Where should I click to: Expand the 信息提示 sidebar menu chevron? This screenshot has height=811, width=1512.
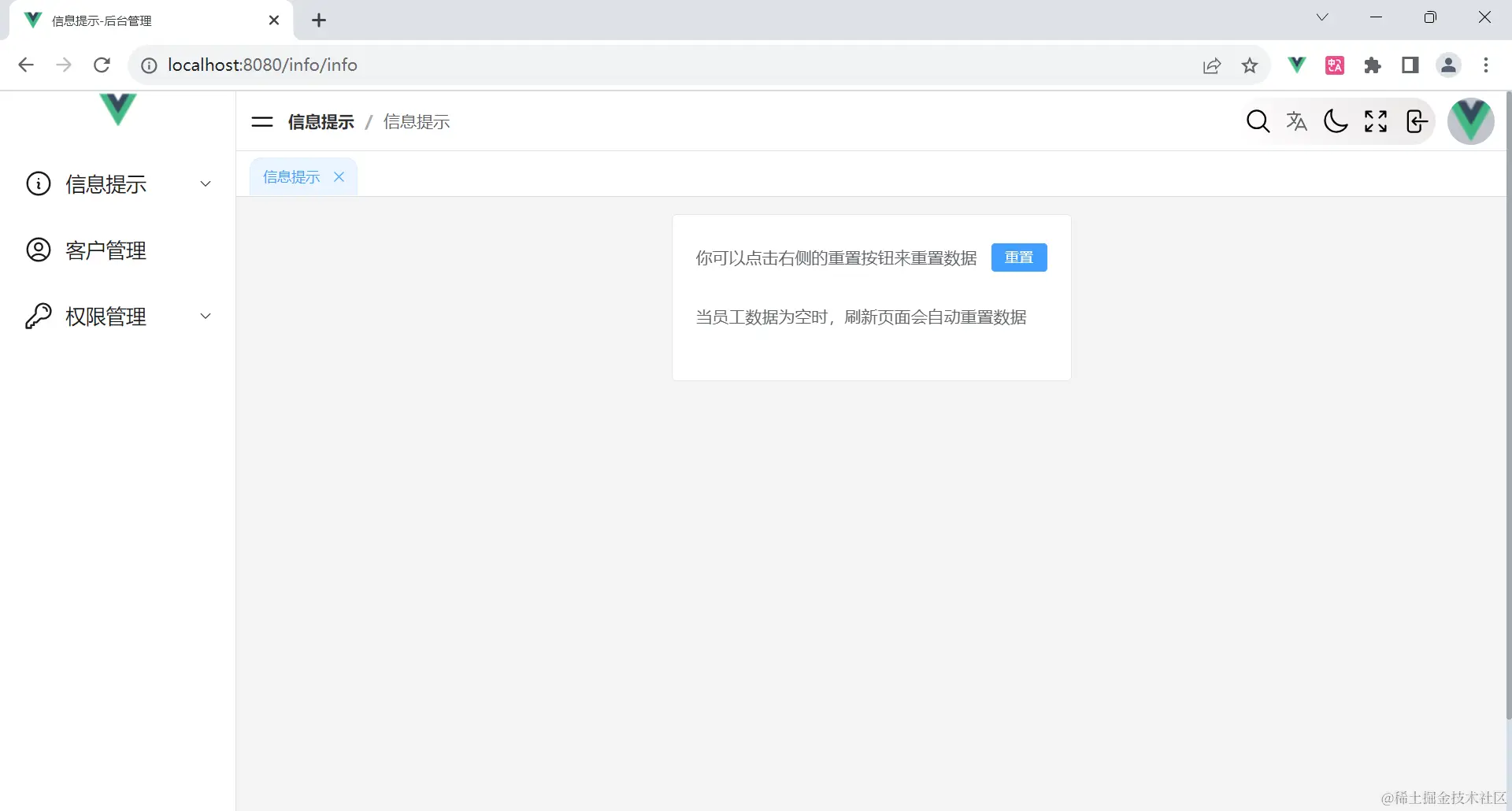click(x=206, y=183)
